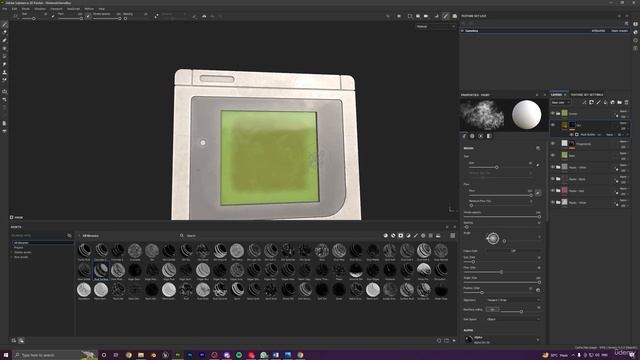Toggle visibility of the Mask builder effect

(x=571, y=134)
